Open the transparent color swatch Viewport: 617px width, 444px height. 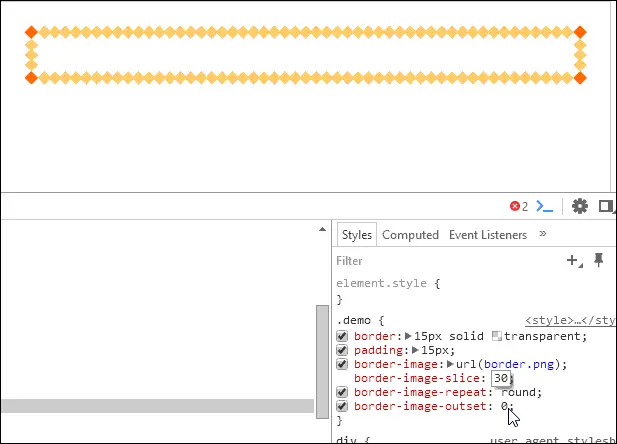(x=497, y=336)
